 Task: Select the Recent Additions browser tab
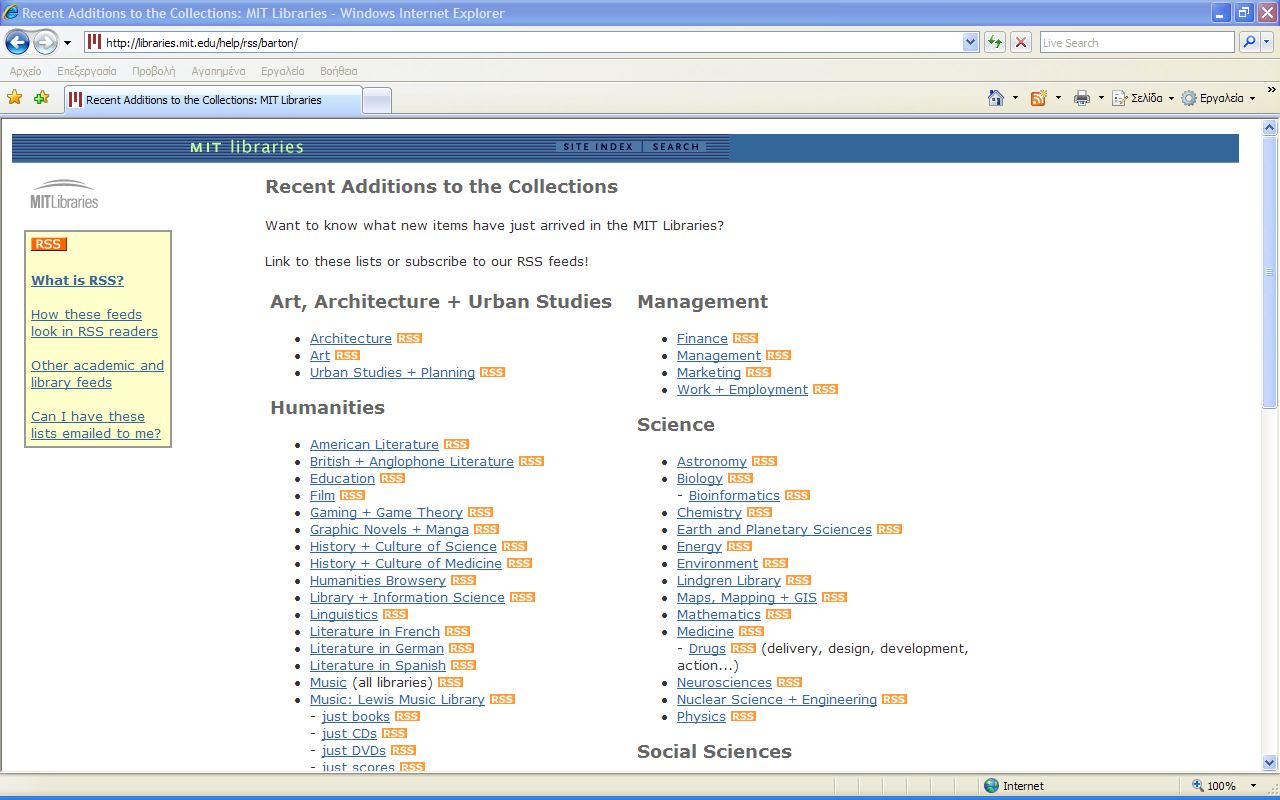[213, 100]
